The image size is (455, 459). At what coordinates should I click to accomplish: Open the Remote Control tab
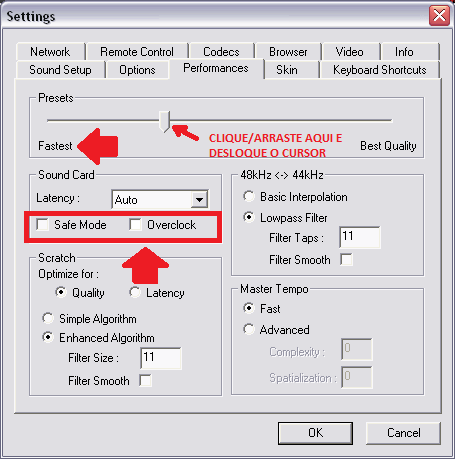[x=137, y=52]
